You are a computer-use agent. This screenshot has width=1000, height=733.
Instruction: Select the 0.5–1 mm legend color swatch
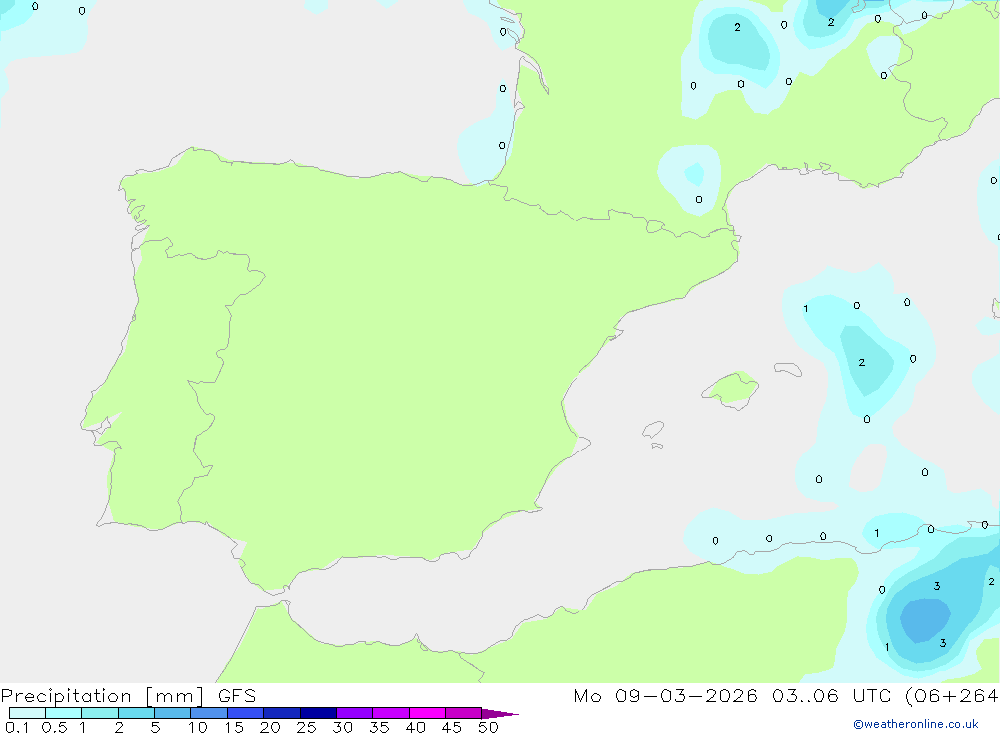click(63, 713)
